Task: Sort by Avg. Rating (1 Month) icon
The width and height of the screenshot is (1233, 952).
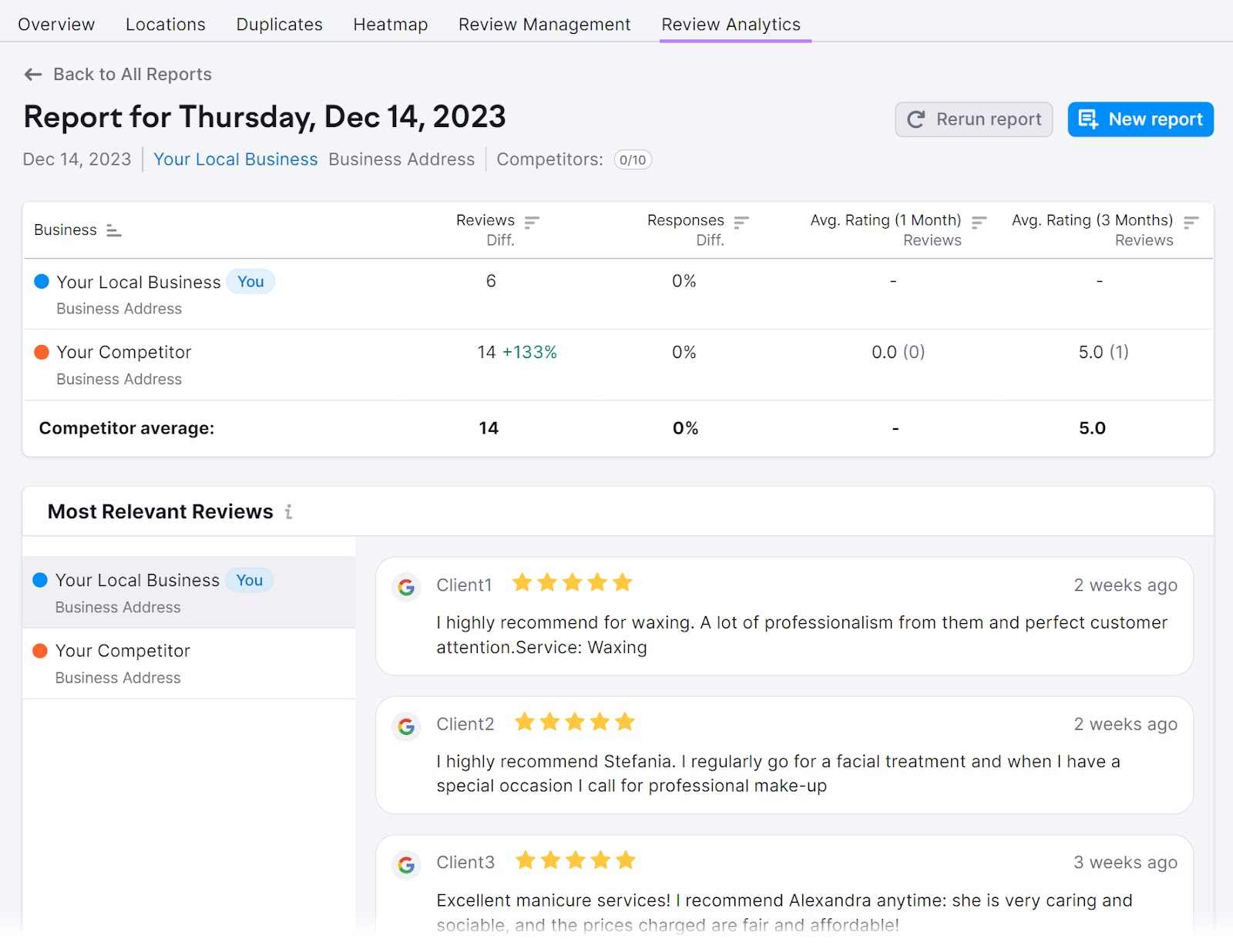Action: [x=979, y=221]
